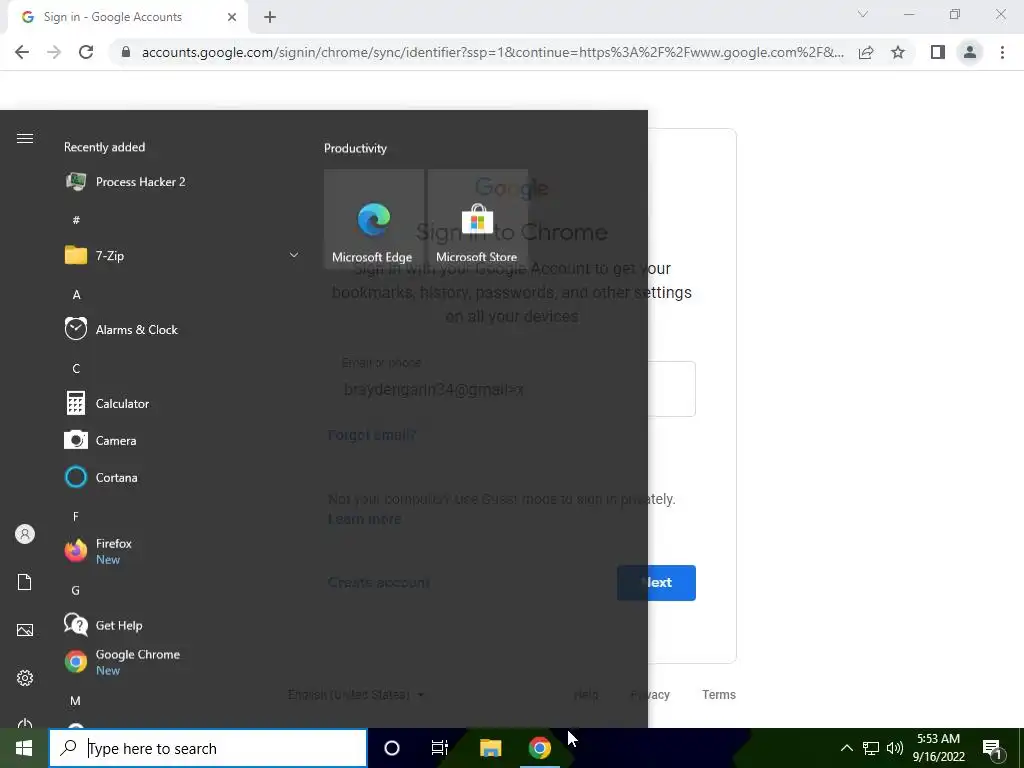Switch to Chrome on the taskbar

539,748
